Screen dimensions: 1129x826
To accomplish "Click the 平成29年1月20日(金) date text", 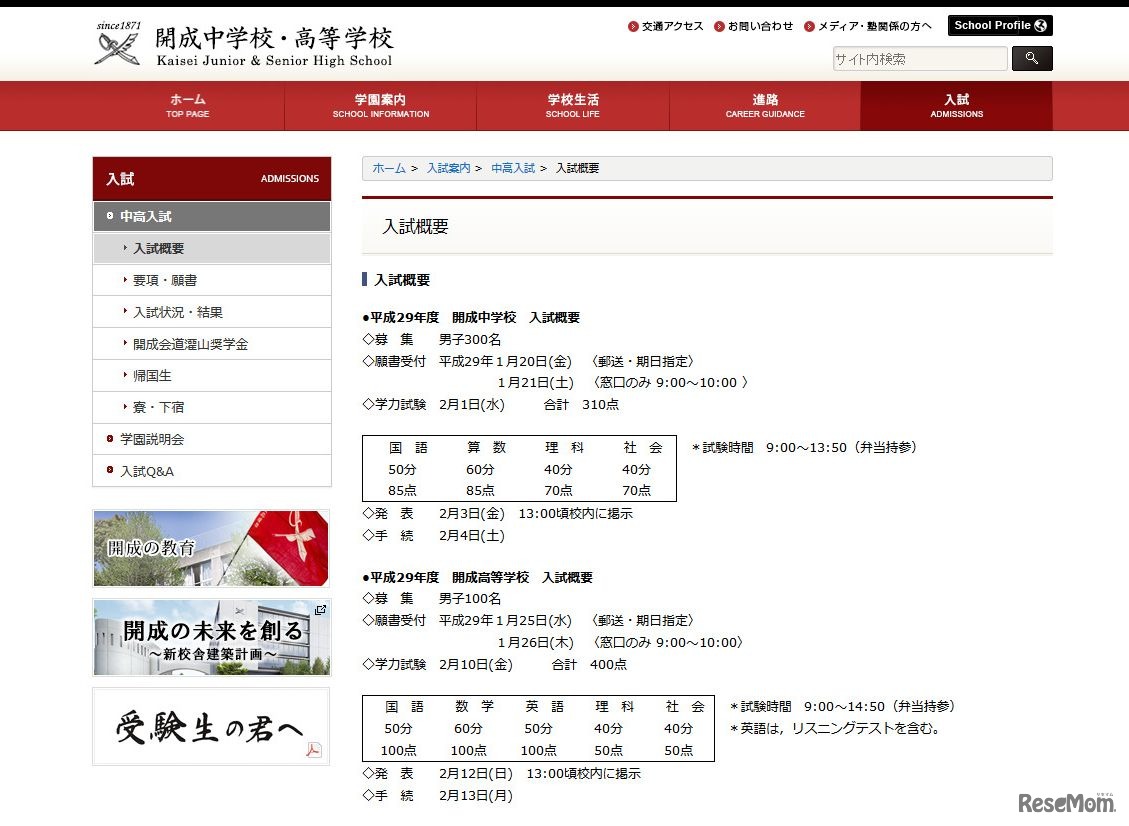I will tap(505, 361).
